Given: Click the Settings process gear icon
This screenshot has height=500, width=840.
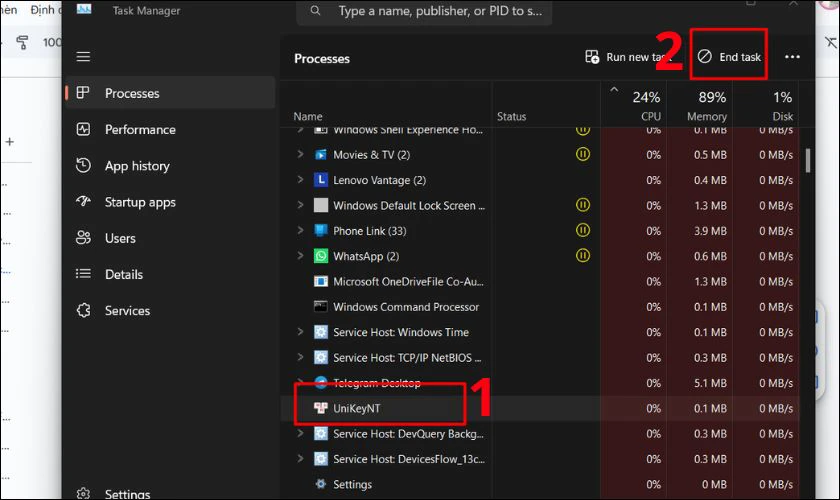Looking at the screenshot, I should (x=320, y=484).
